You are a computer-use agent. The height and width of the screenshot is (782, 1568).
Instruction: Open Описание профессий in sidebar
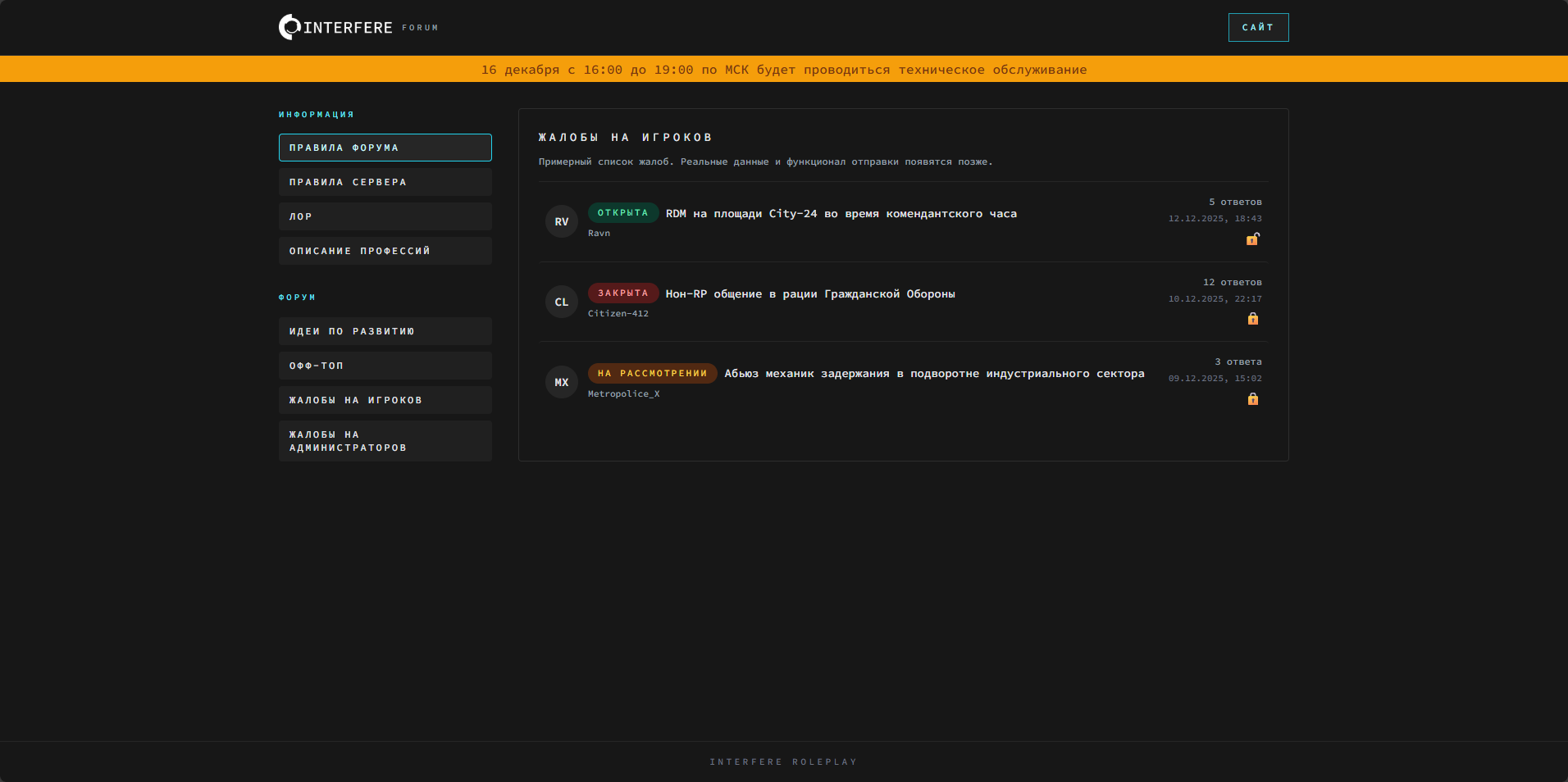tap(385, 251)
